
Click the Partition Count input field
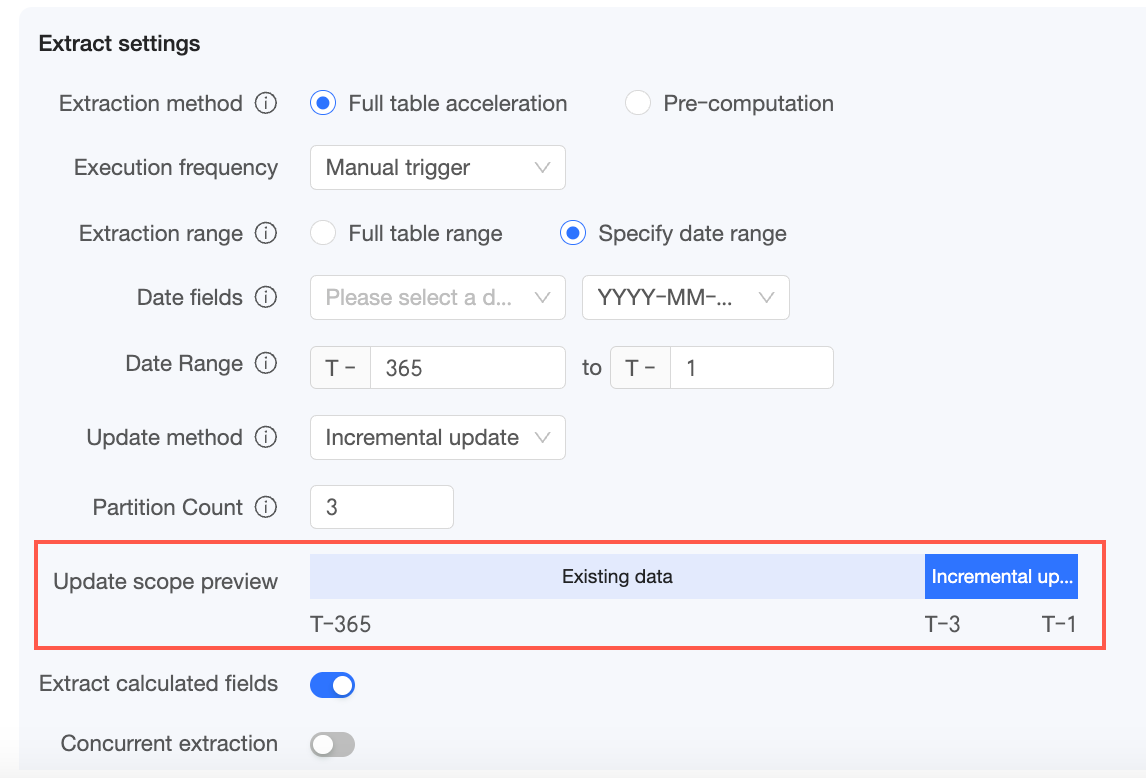381,507
